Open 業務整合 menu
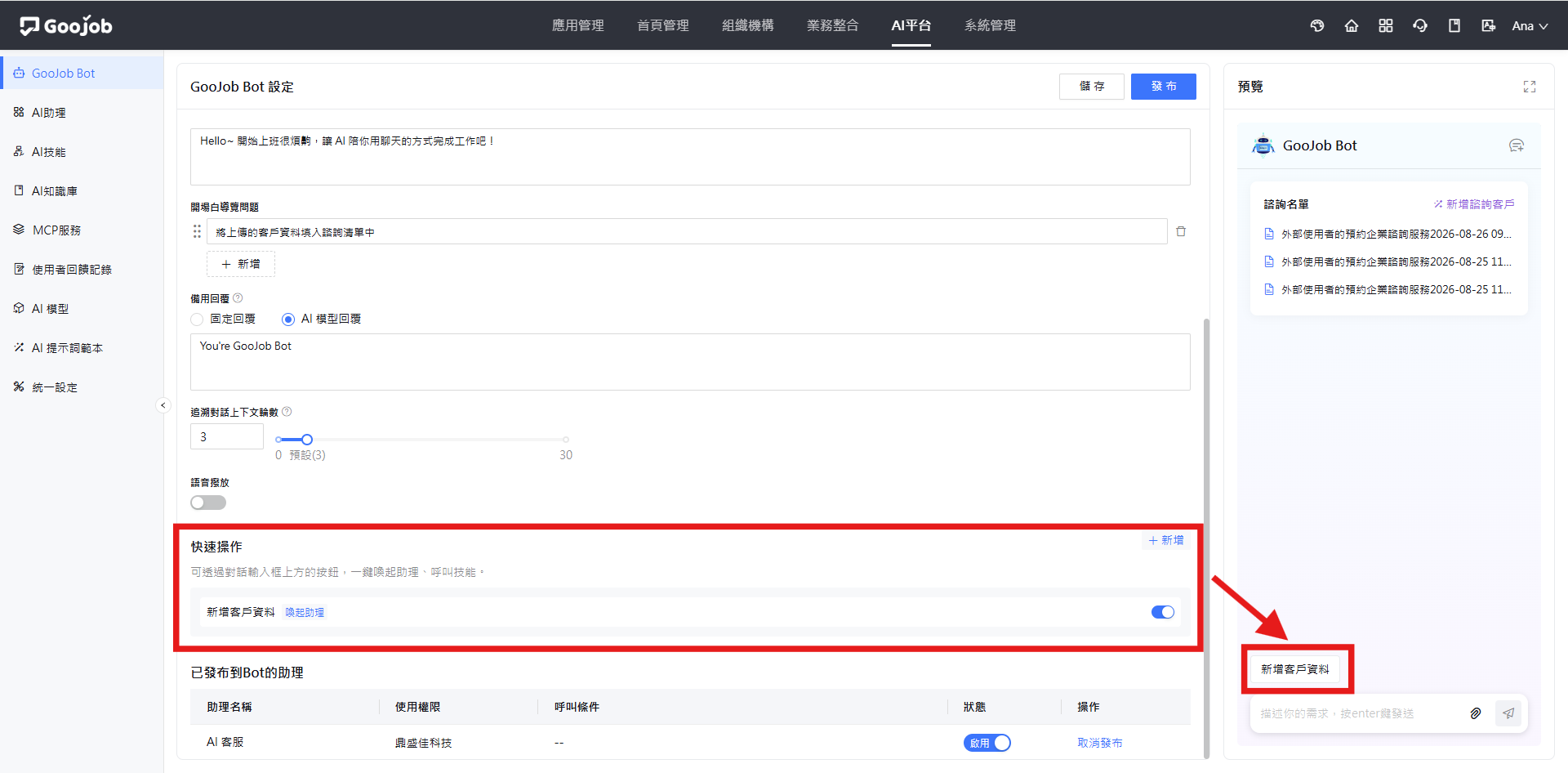The width and height of the screenshot is (1568, 773). click(x=833, y=25)
